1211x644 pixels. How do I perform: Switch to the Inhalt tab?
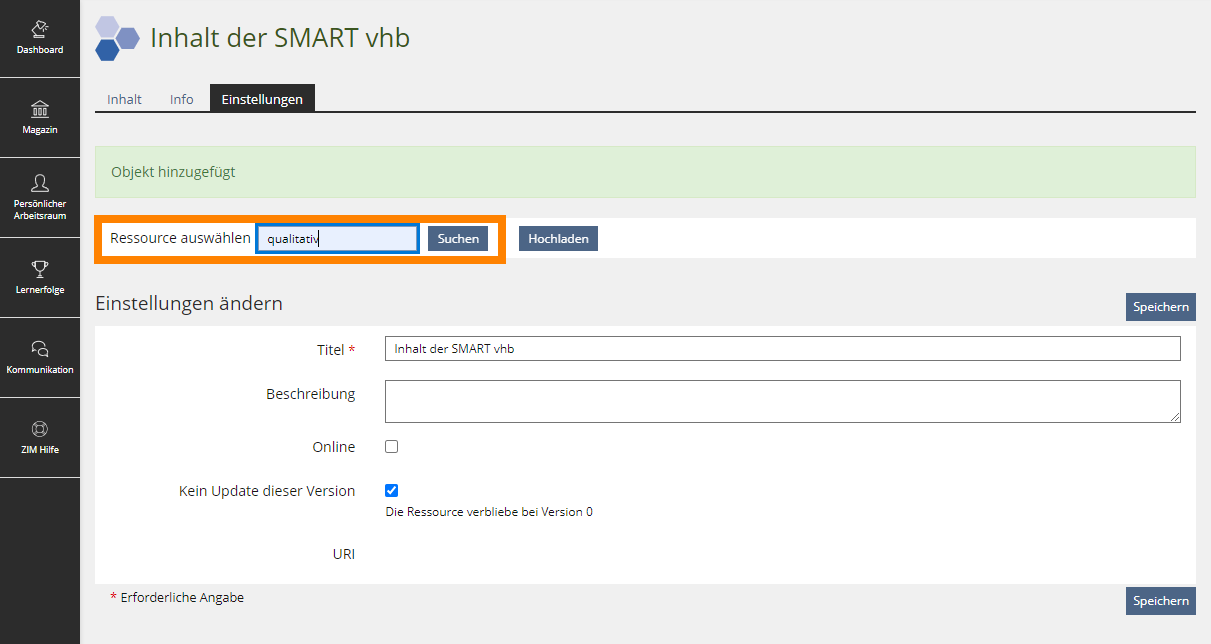[x=125, y=99]
